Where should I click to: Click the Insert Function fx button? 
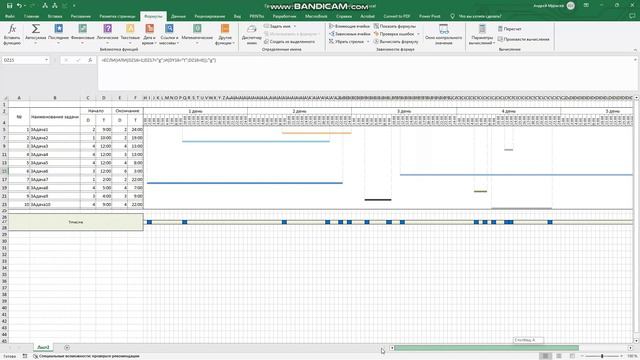(12, 35)
